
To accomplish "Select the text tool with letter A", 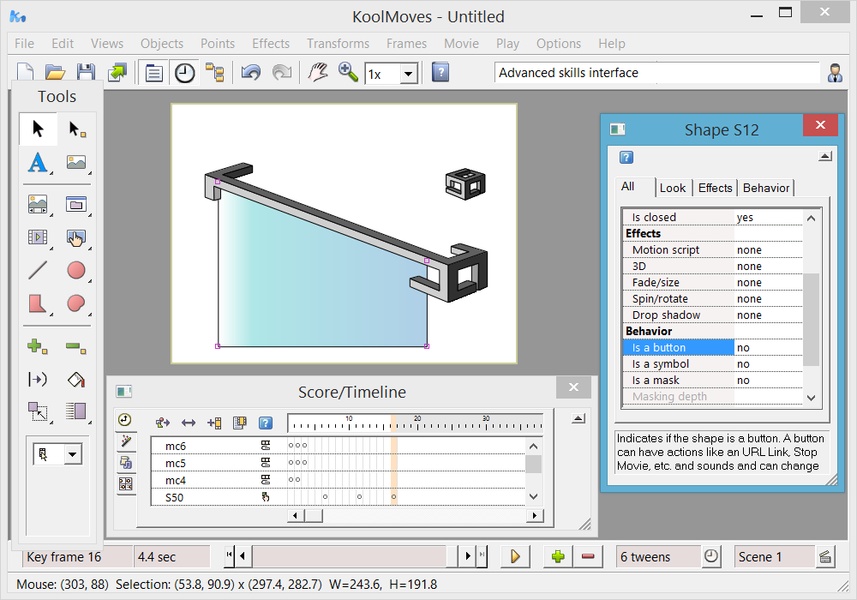I will tap(37, 162).
